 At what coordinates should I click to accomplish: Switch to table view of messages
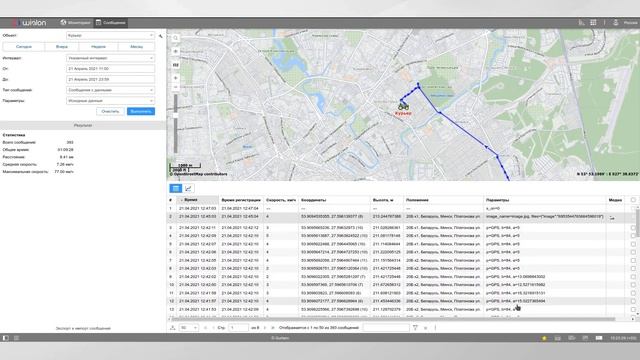(176, 188)
